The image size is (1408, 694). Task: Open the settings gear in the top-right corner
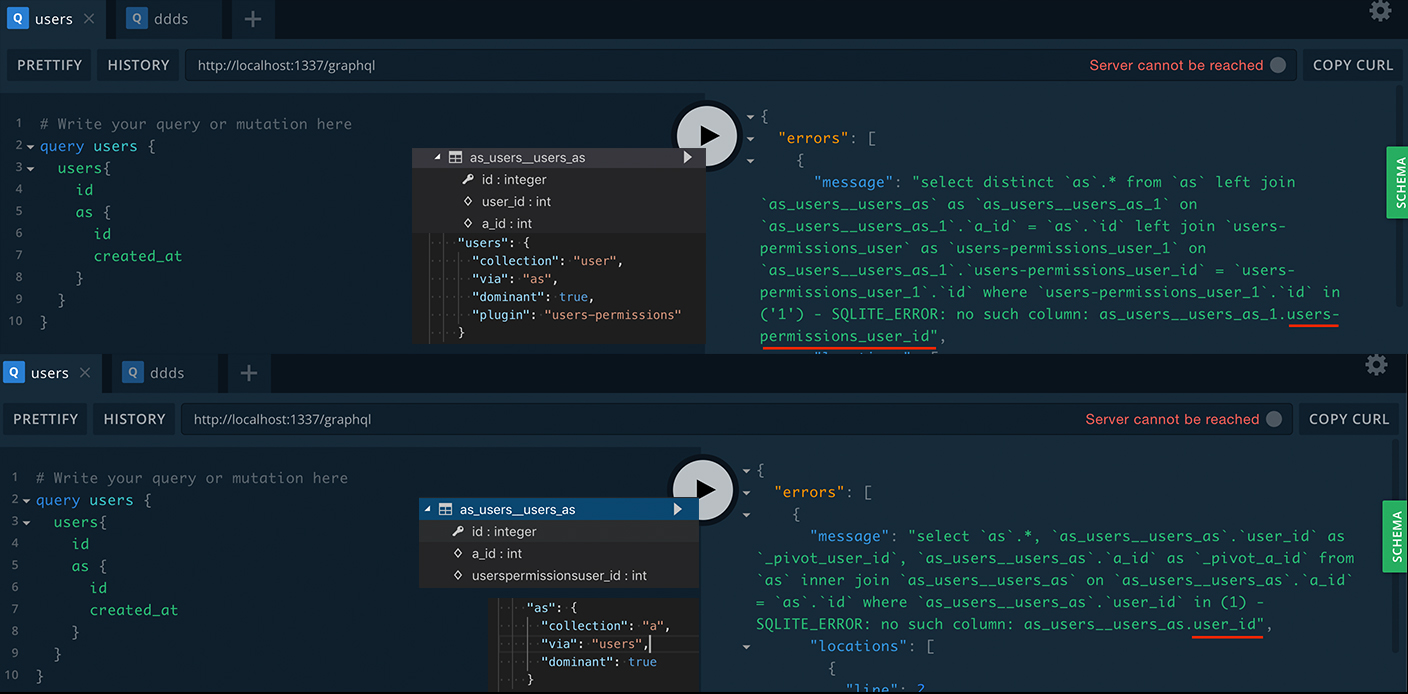[1381, 11]
